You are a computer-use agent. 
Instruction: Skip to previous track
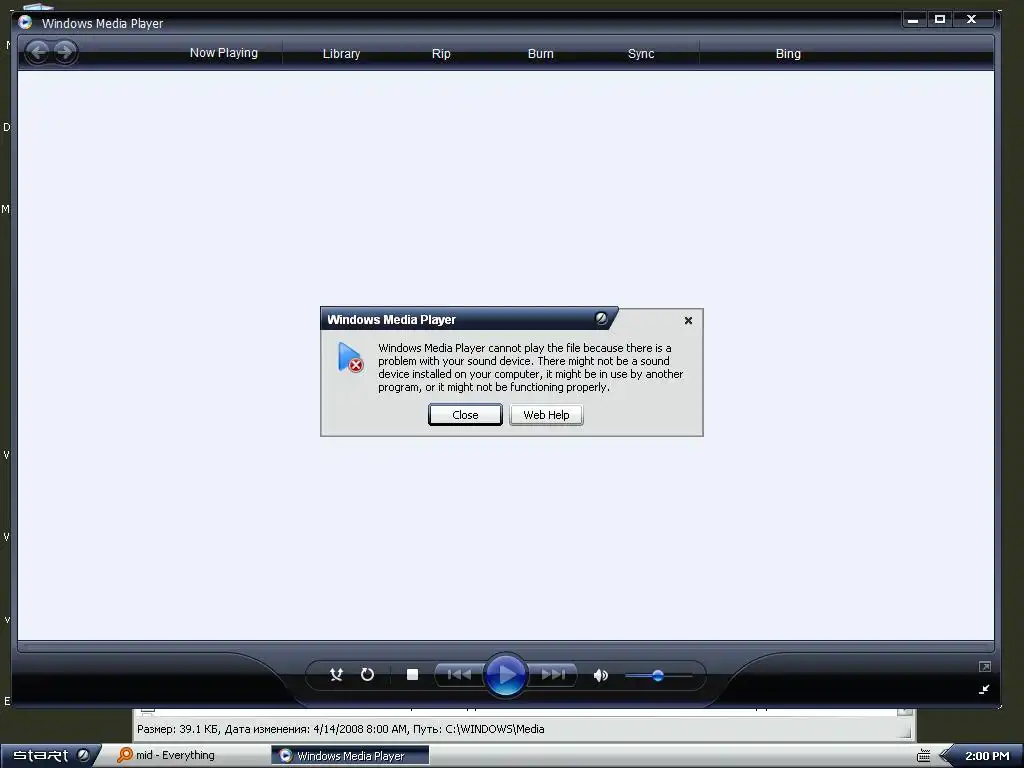tap(459, 675)
